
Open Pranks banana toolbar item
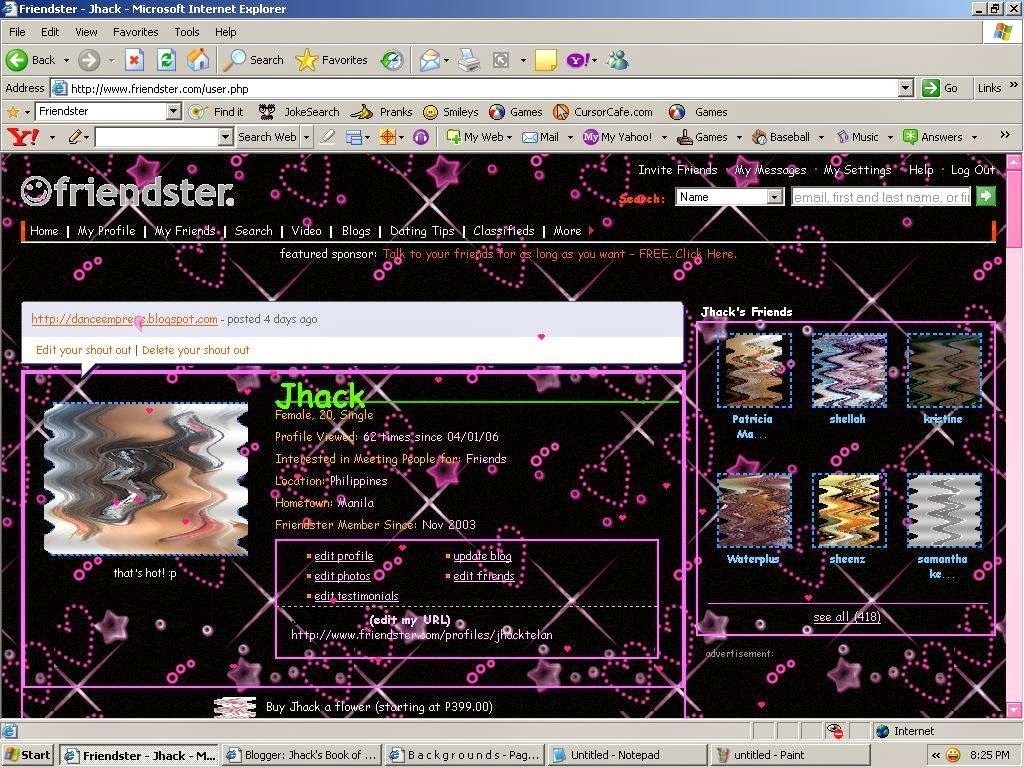[381, 112]
